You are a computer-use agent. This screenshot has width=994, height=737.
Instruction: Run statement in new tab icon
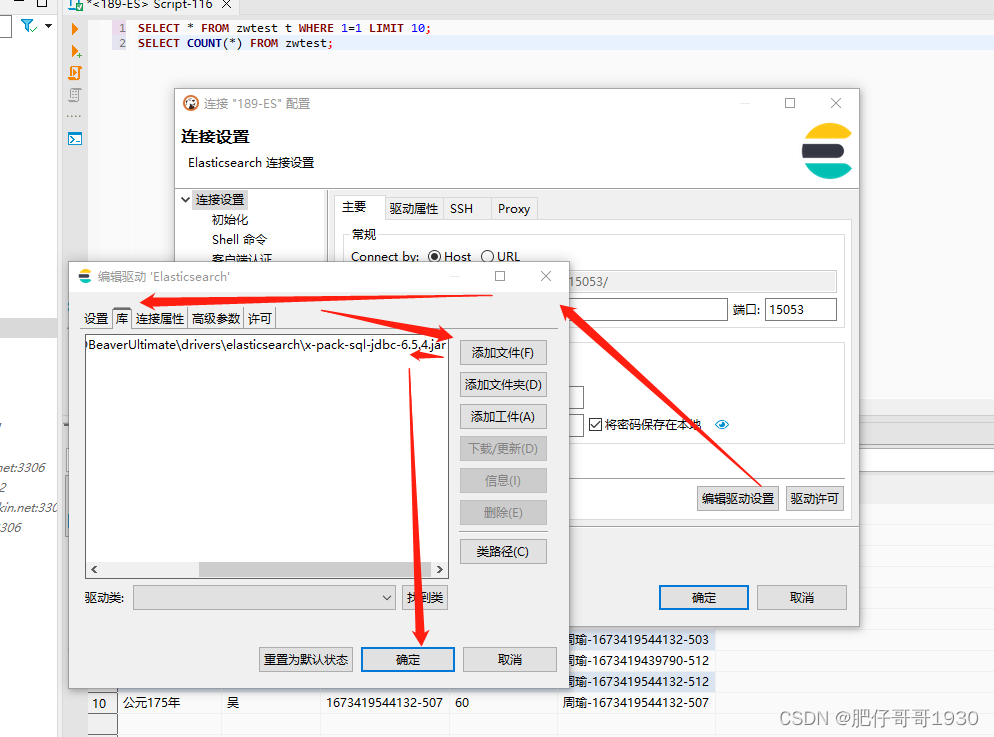pyautogui.click(x=75, y=51)
